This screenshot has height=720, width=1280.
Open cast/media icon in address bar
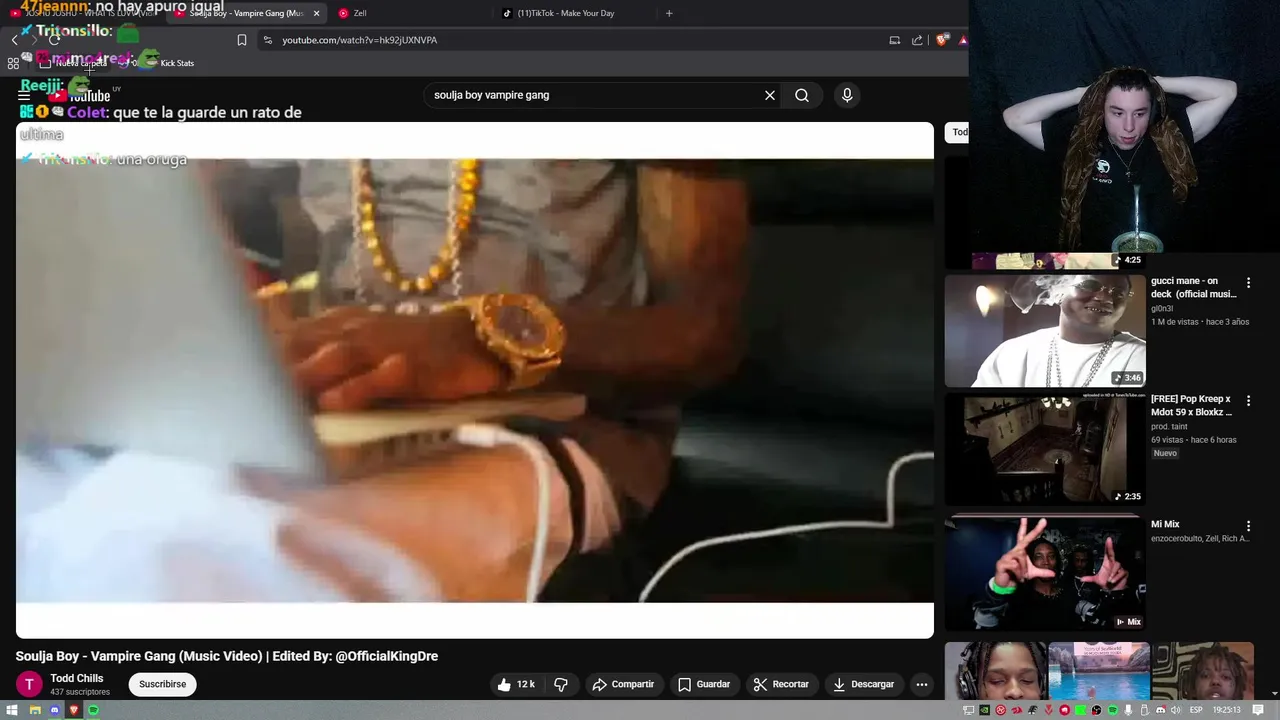(895, 40)
